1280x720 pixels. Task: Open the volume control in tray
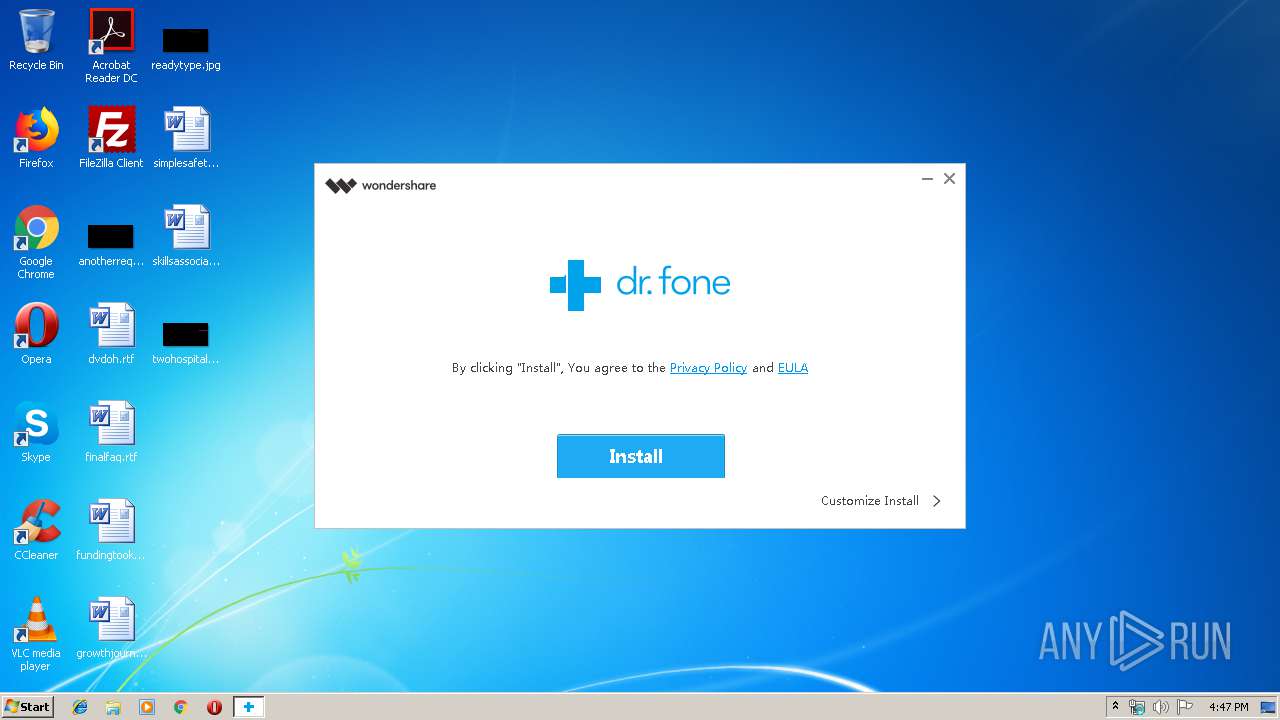click(1160, 707)
